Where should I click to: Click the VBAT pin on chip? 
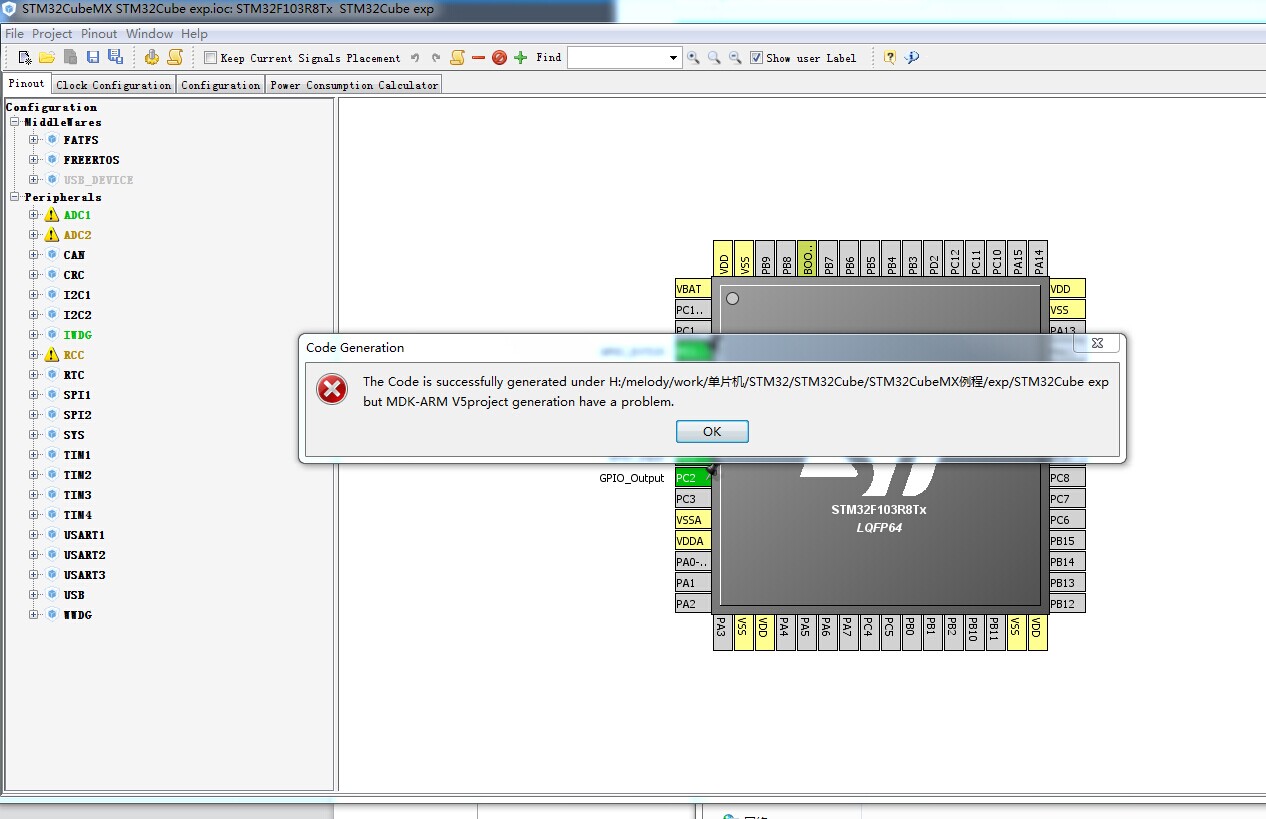[693, 289]
